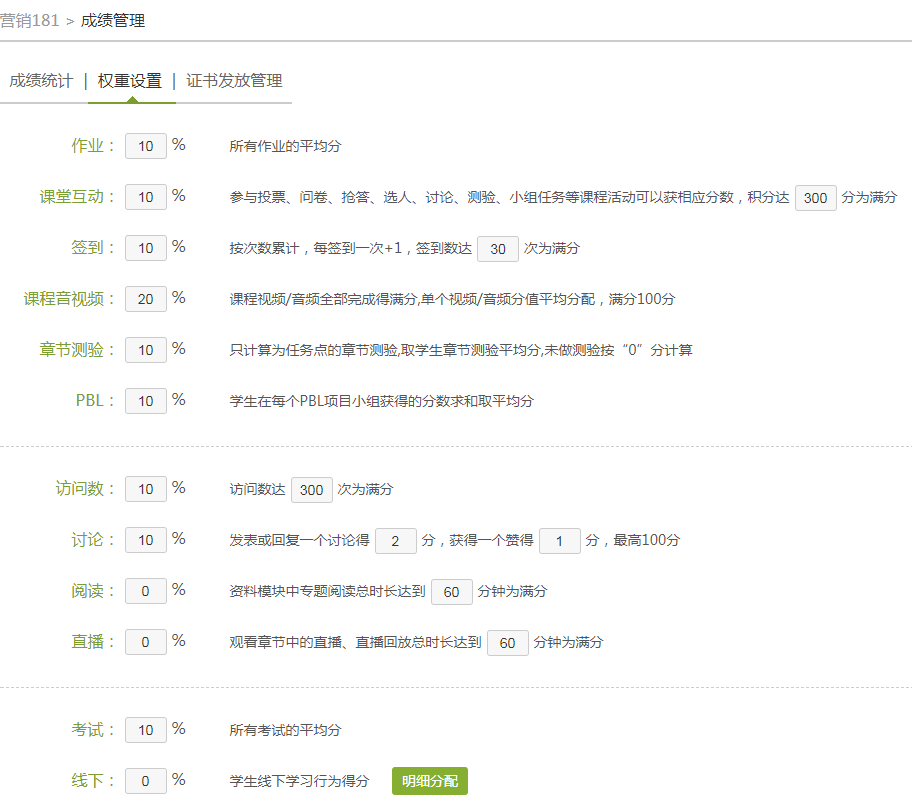
Task: Select the 阅读 weight percentage field
Action: pyautogui.click(x=146, y=591)
